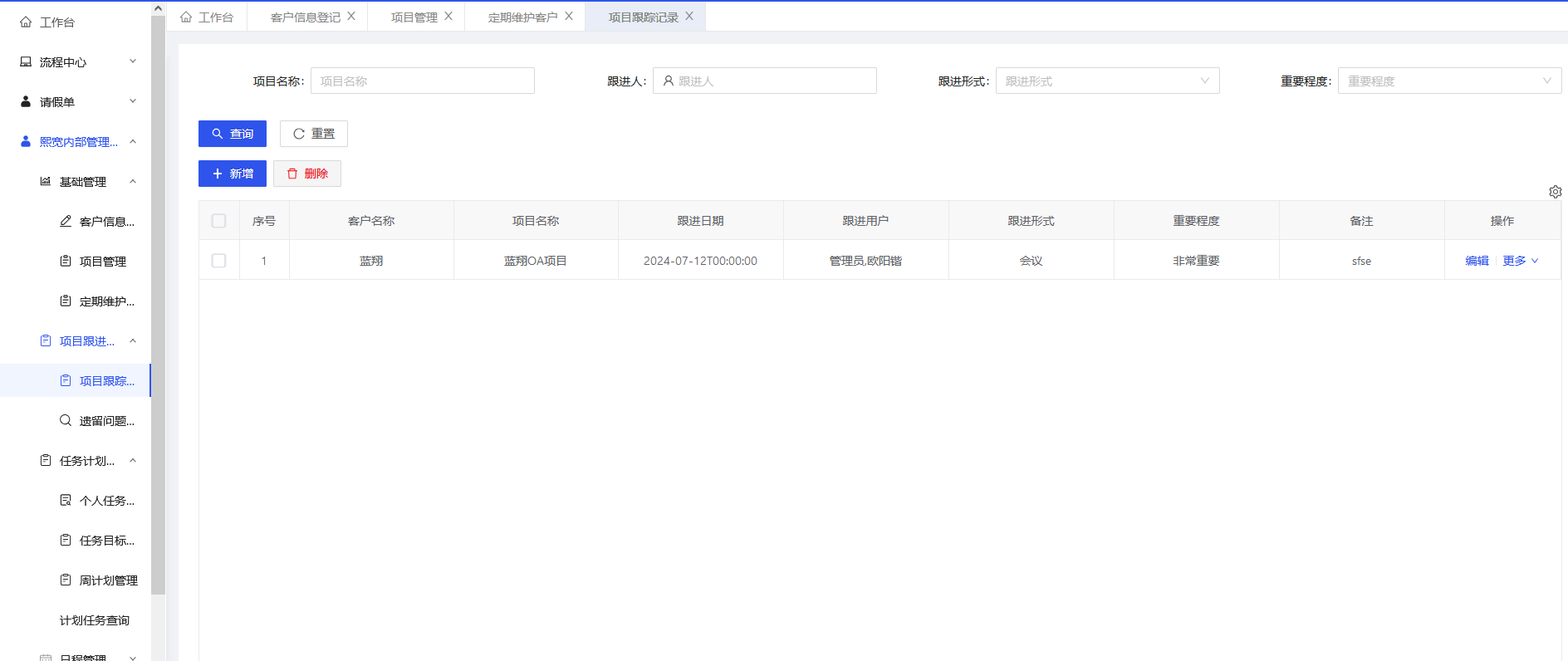Switch to the 工作台 tab
This screenshot has width=1568, height=661.
(207, 17)
